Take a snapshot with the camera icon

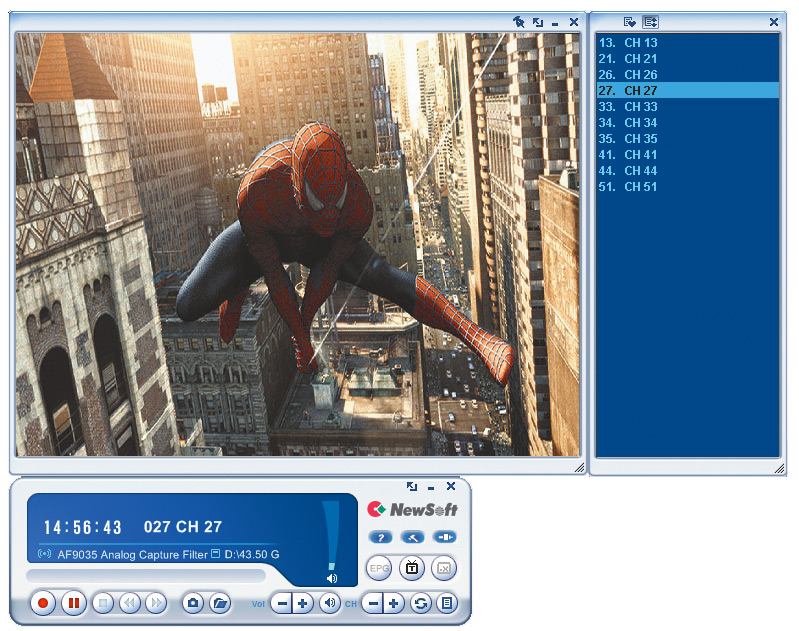tap(193, 603)
